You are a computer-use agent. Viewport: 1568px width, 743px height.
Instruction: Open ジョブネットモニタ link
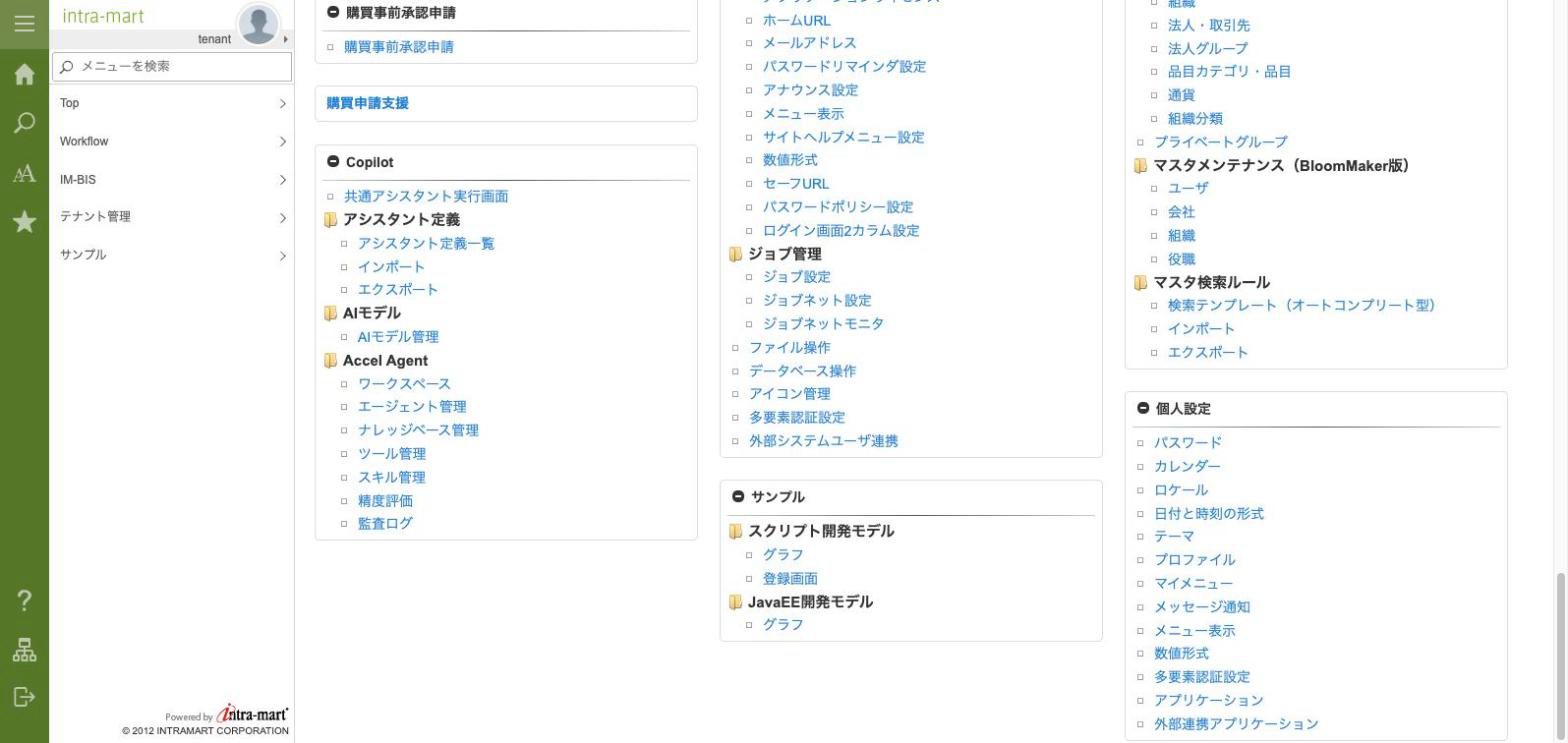tap(823, 324)
